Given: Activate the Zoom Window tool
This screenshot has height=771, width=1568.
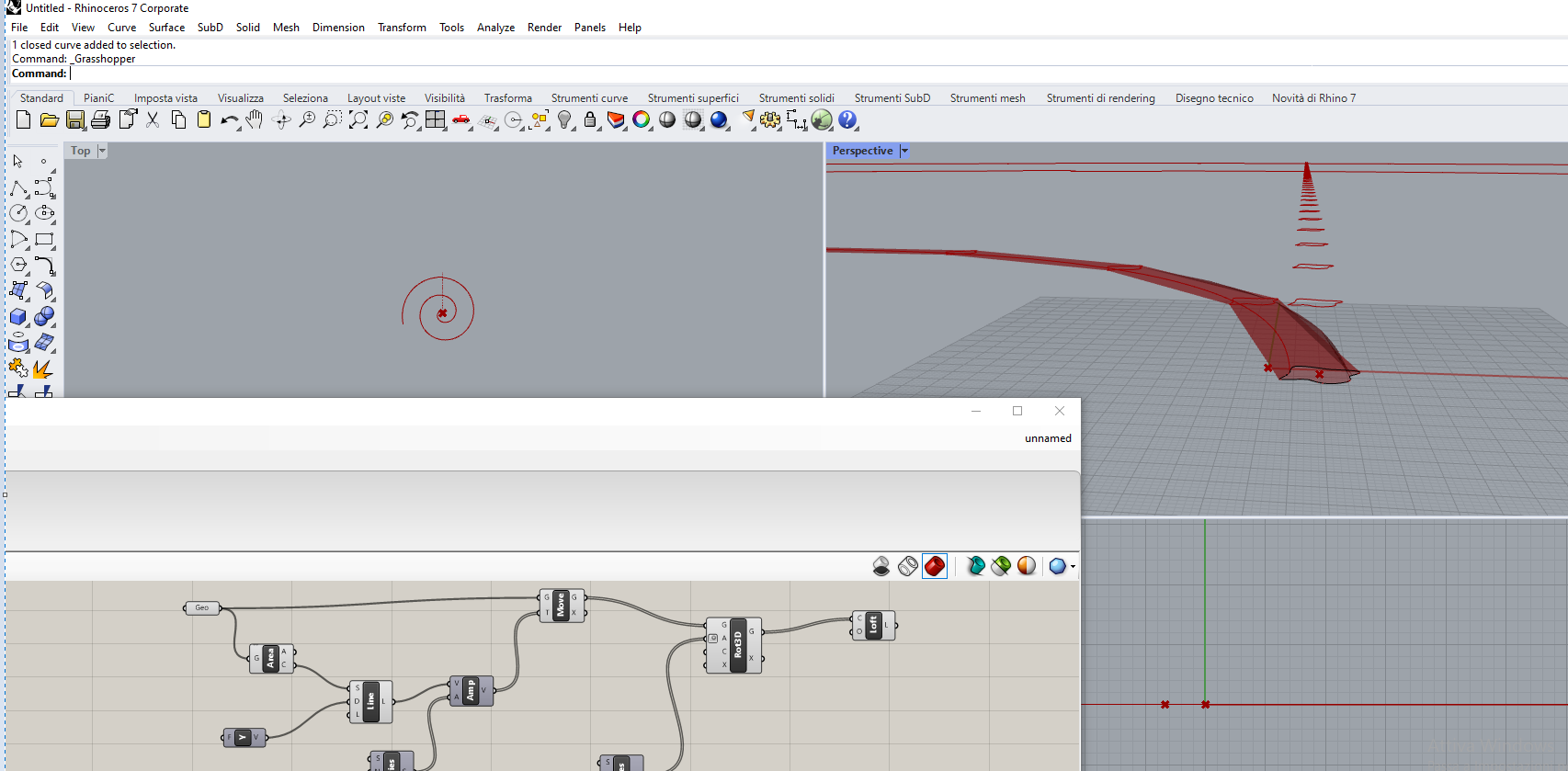Looking at the screenshot, I should pos(333,119).
